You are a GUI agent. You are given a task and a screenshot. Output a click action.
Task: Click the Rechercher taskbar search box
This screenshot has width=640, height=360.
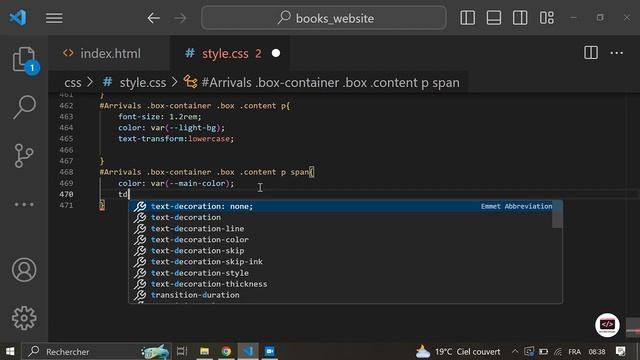[x=96, y=351]
